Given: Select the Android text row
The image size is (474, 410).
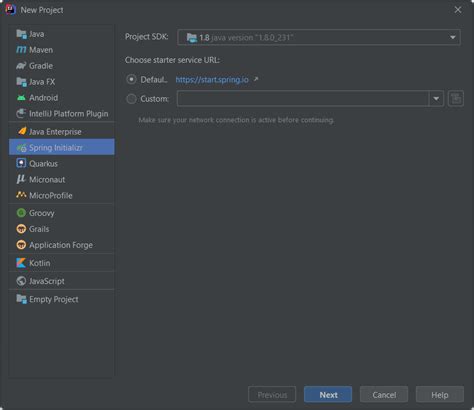Looking at the screenshot, I should pyautogui.click(x=62, y=98).
